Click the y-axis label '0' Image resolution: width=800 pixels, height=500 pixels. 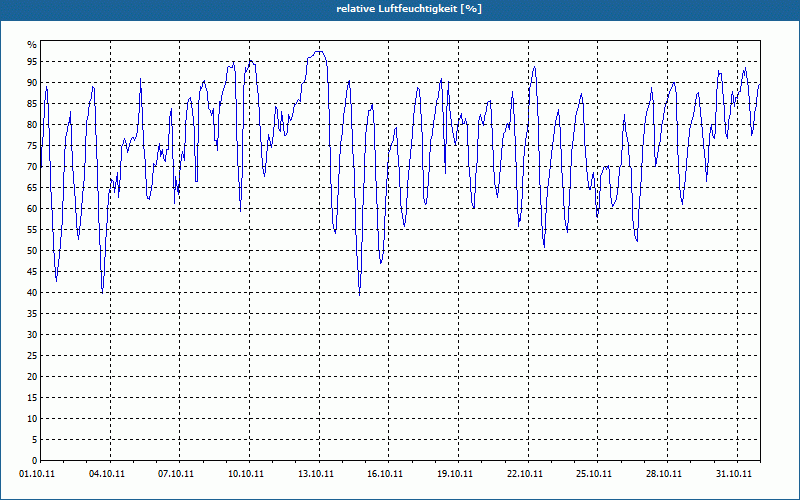[x=34, y=461]
